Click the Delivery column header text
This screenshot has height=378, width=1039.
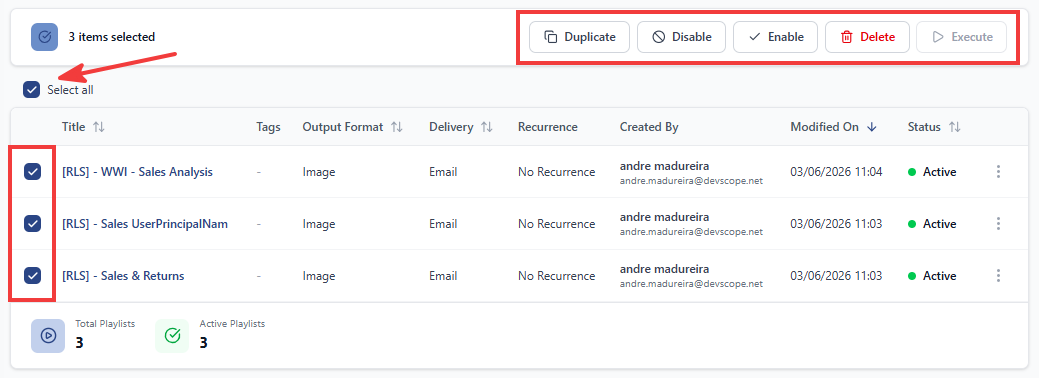[x=451, y=127]
